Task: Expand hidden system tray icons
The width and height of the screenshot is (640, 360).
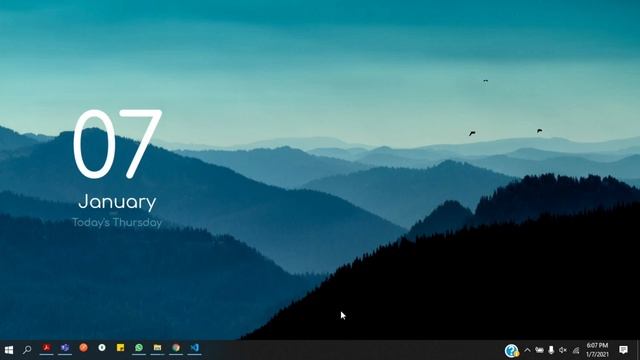Action: [527, 350]
